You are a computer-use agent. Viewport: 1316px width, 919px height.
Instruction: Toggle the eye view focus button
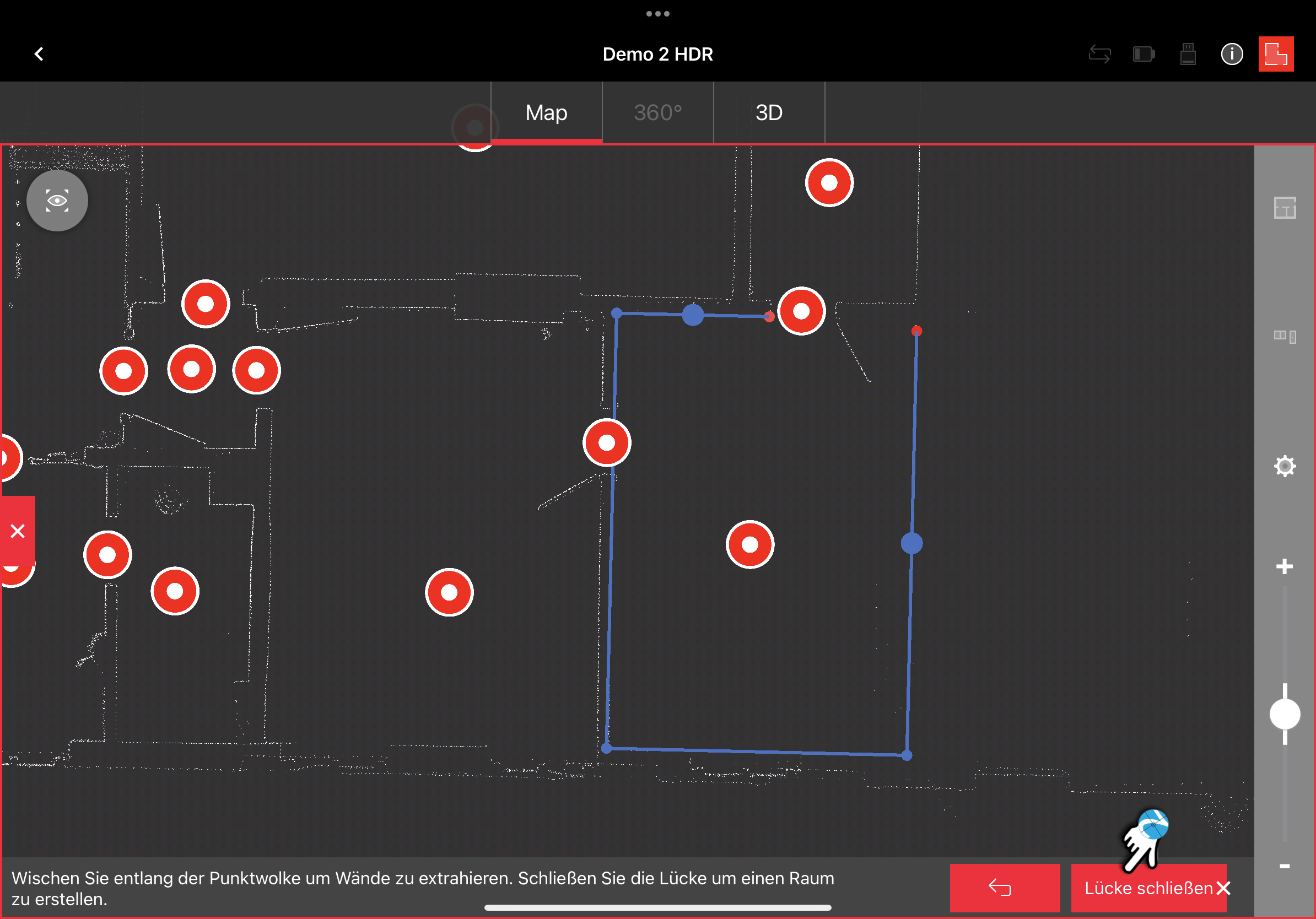point(57,201)
